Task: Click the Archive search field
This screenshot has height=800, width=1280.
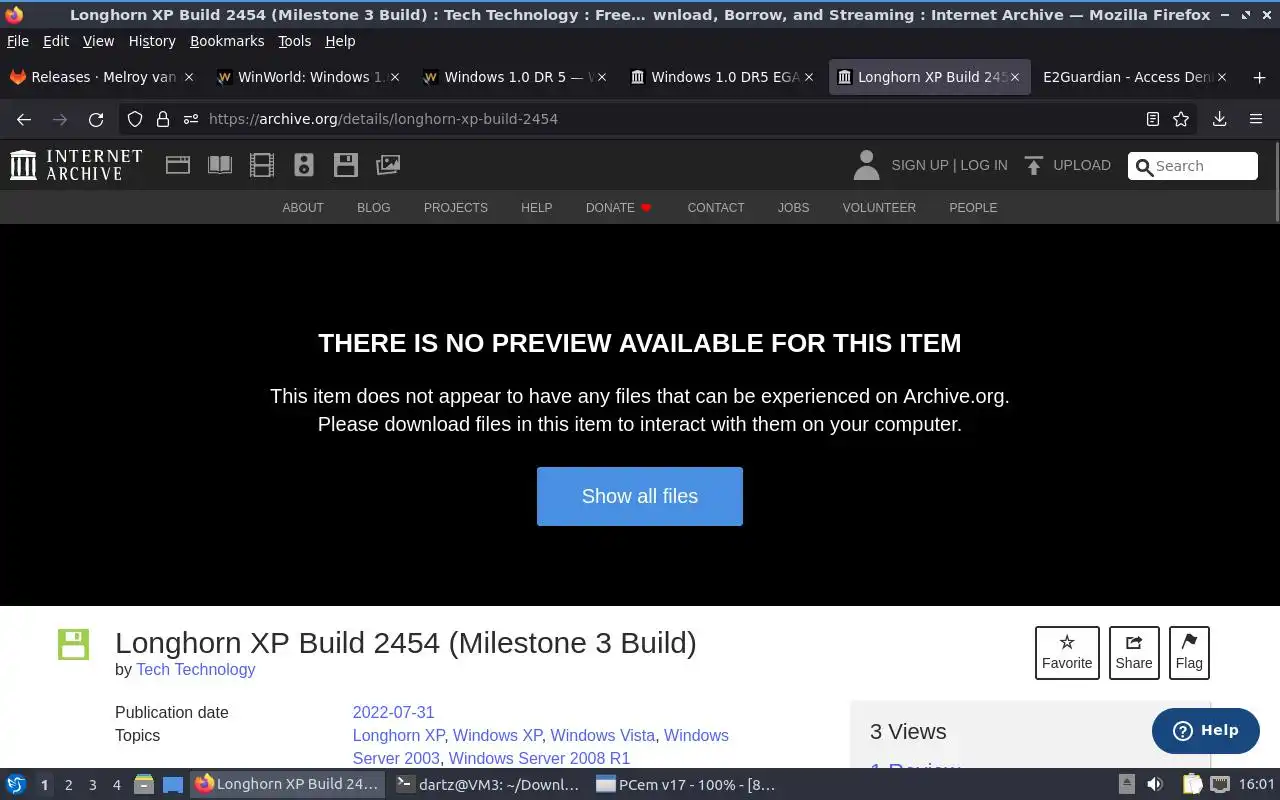Action: tap(1193, 166)
